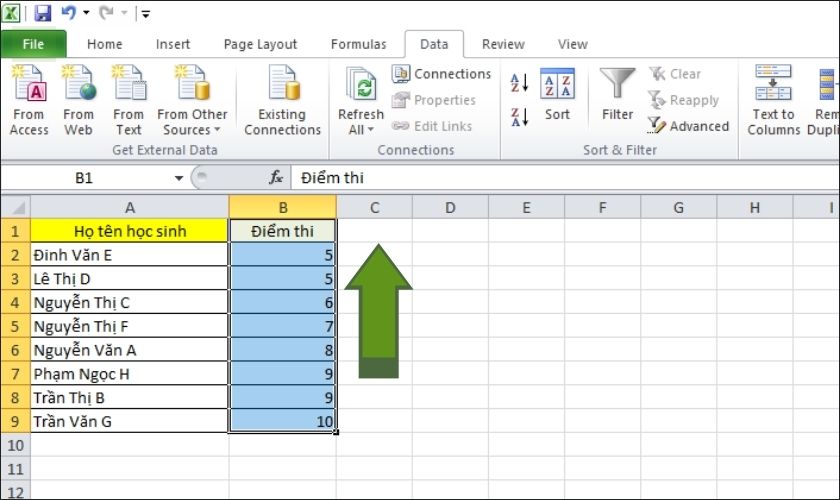Import data From Web
This screenshot has width=840, height=500.
[x=78, y=100]
